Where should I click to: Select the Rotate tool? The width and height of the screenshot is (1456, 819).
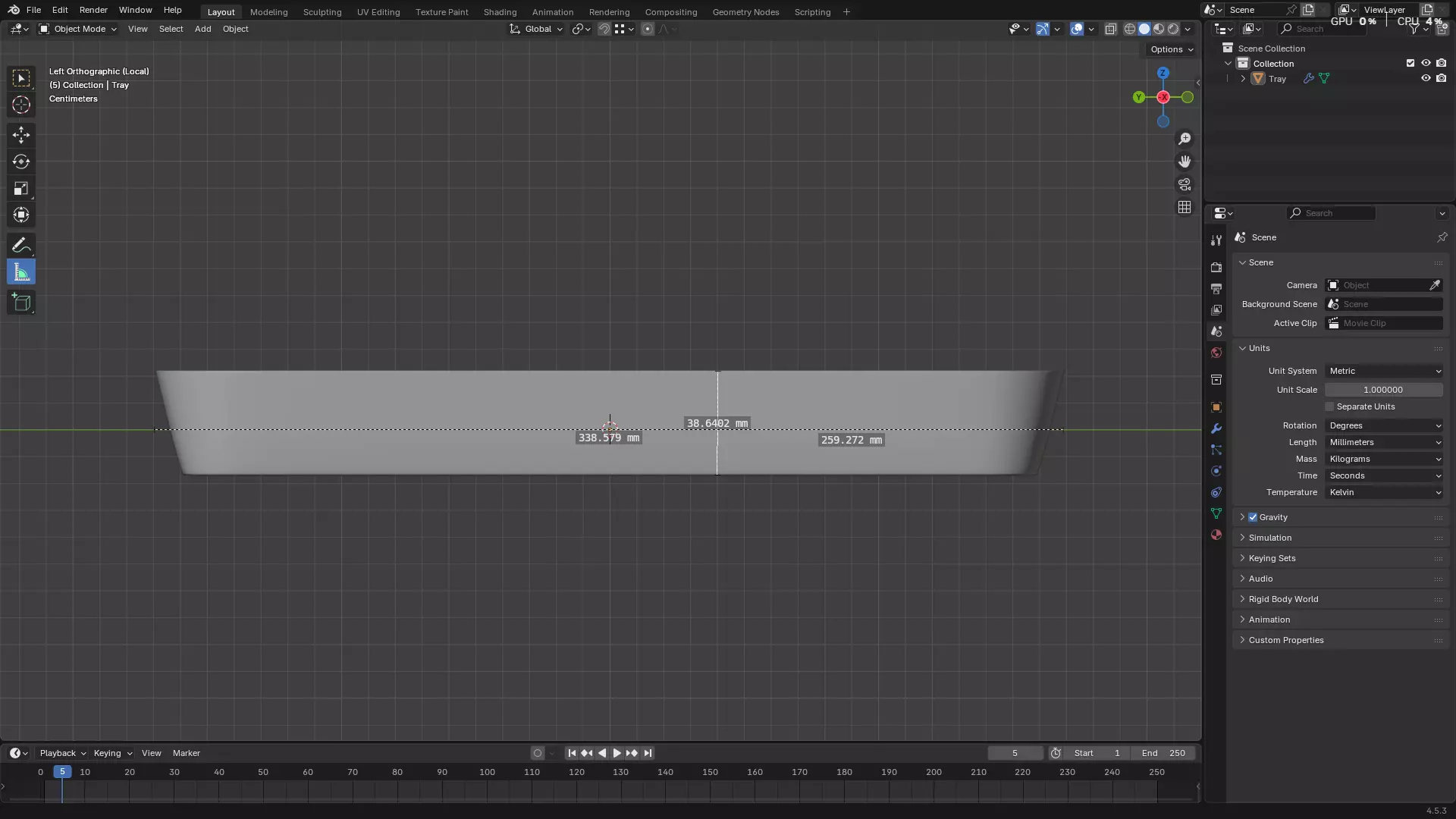point(21,162)
